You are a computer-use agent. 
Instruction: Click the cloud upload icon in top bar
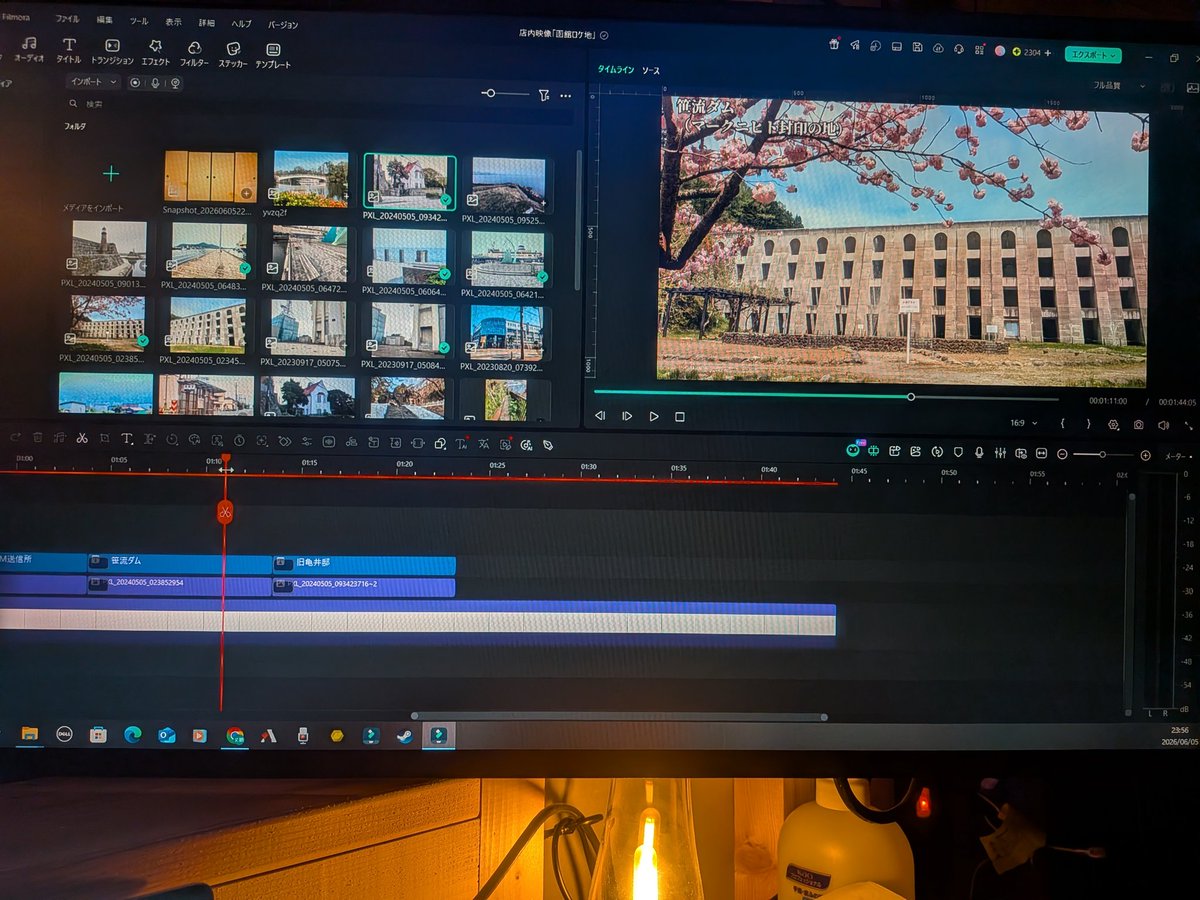point(938,47)
